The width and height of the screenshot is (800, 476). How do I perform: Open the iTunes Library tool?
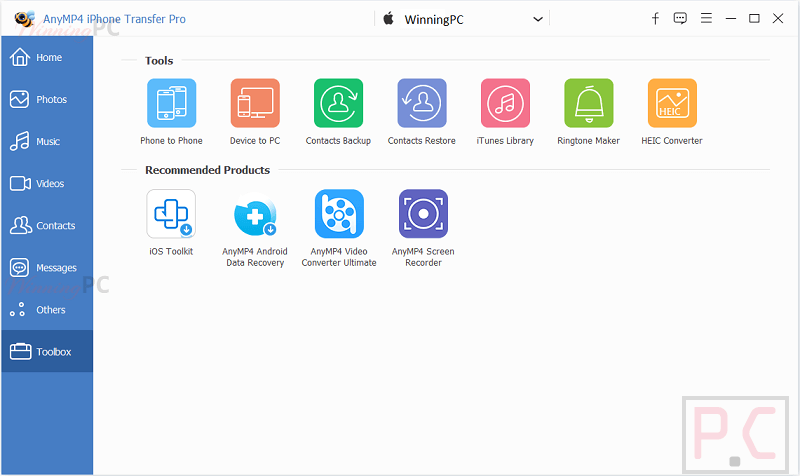click(x=505, y=103)
